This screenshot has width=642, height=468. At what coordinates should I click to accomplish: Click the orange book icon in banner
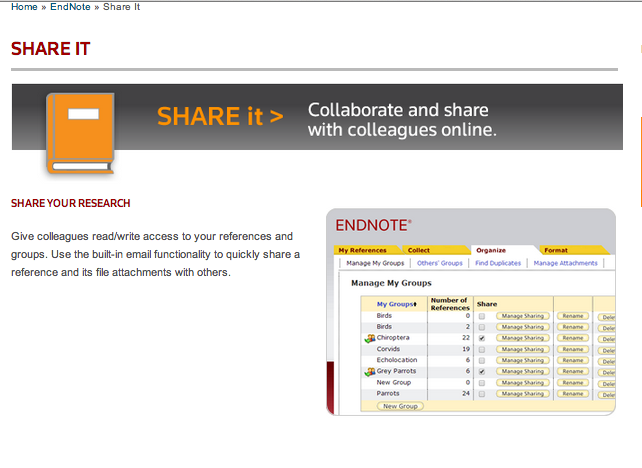(80, 133)
